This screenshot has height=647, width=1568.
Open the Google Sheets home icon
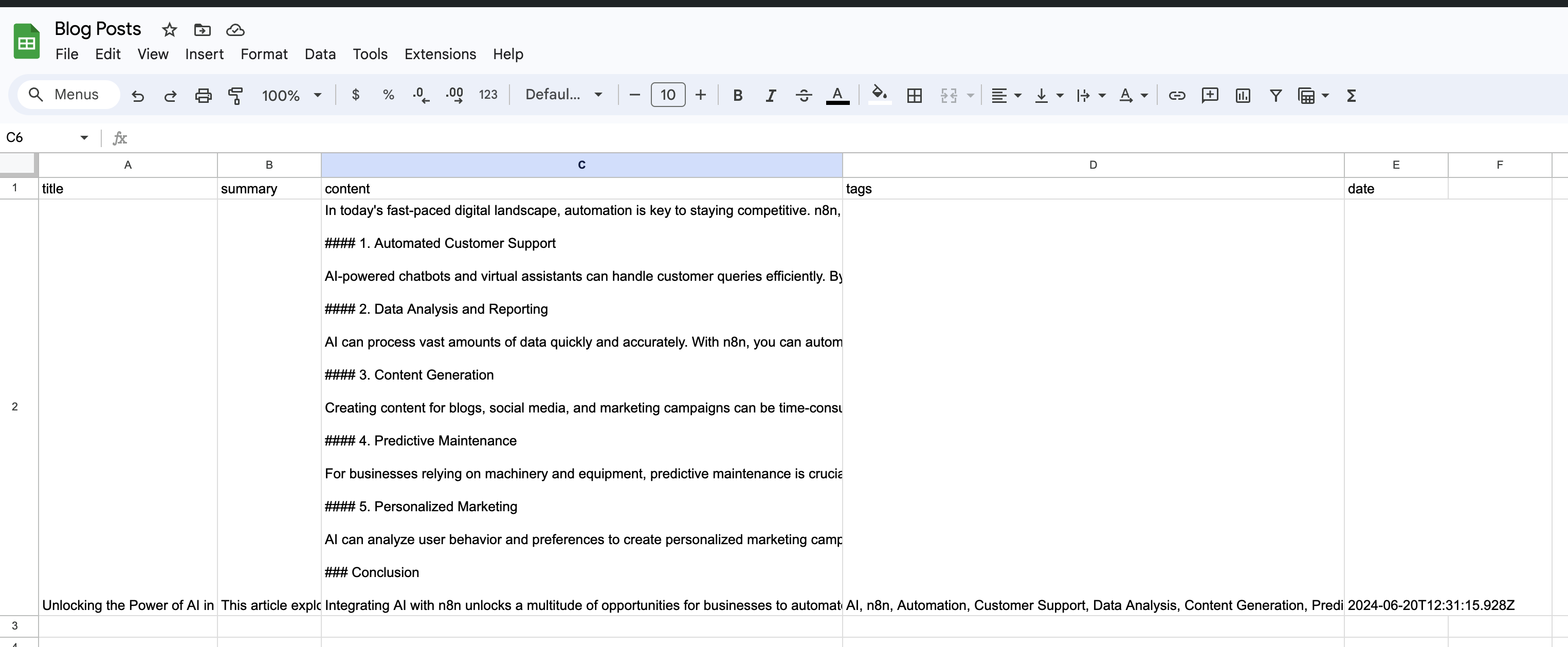[x=26, y=42]
